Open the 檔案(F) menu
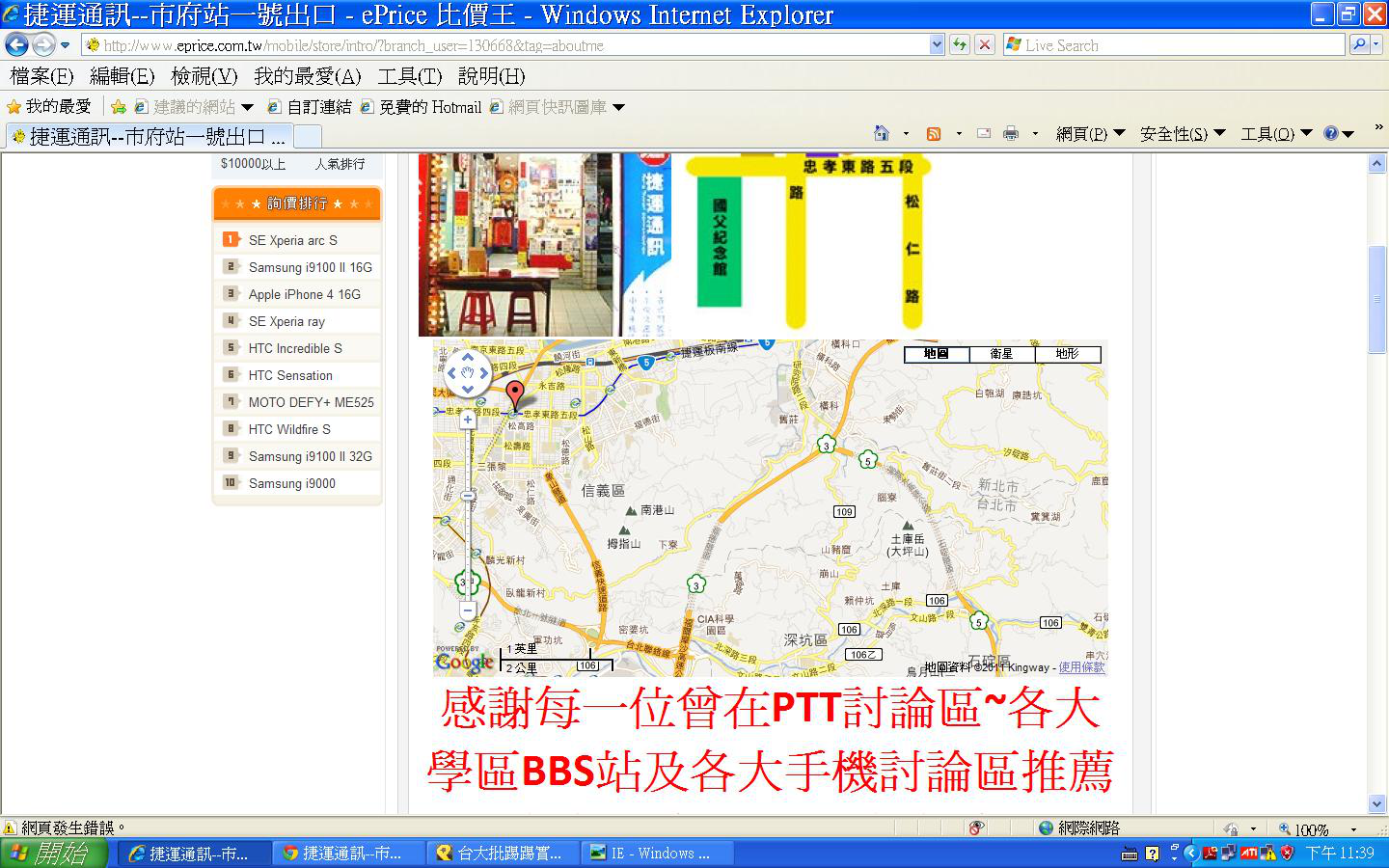Viewport: 1389px width, 868px height. tap(41, 76)
